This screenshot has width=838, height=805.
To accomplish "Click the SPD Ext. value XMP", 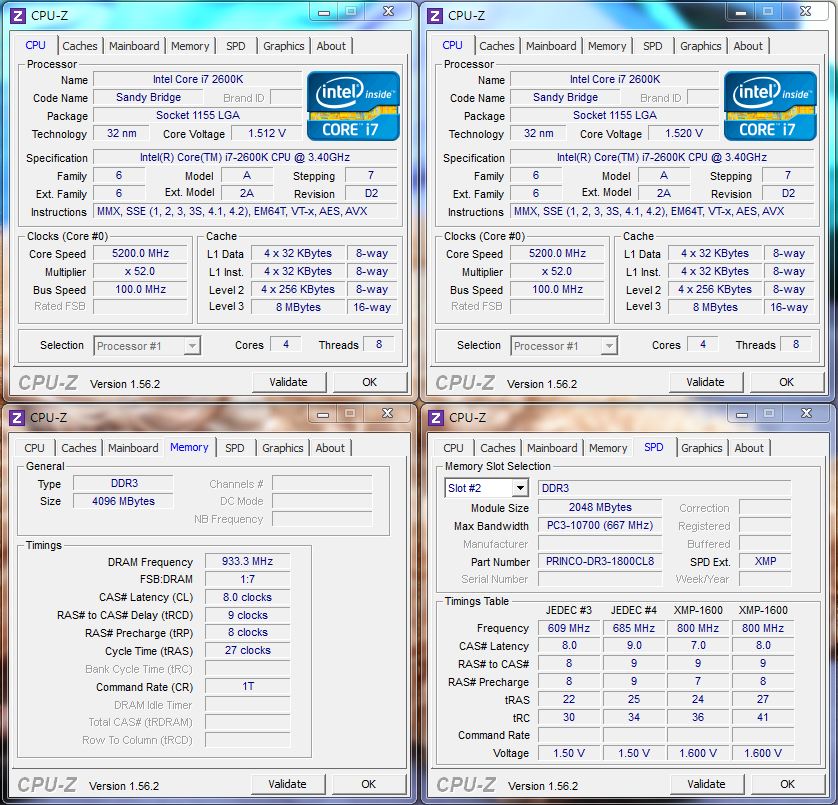I will click(x=765, y=561).
